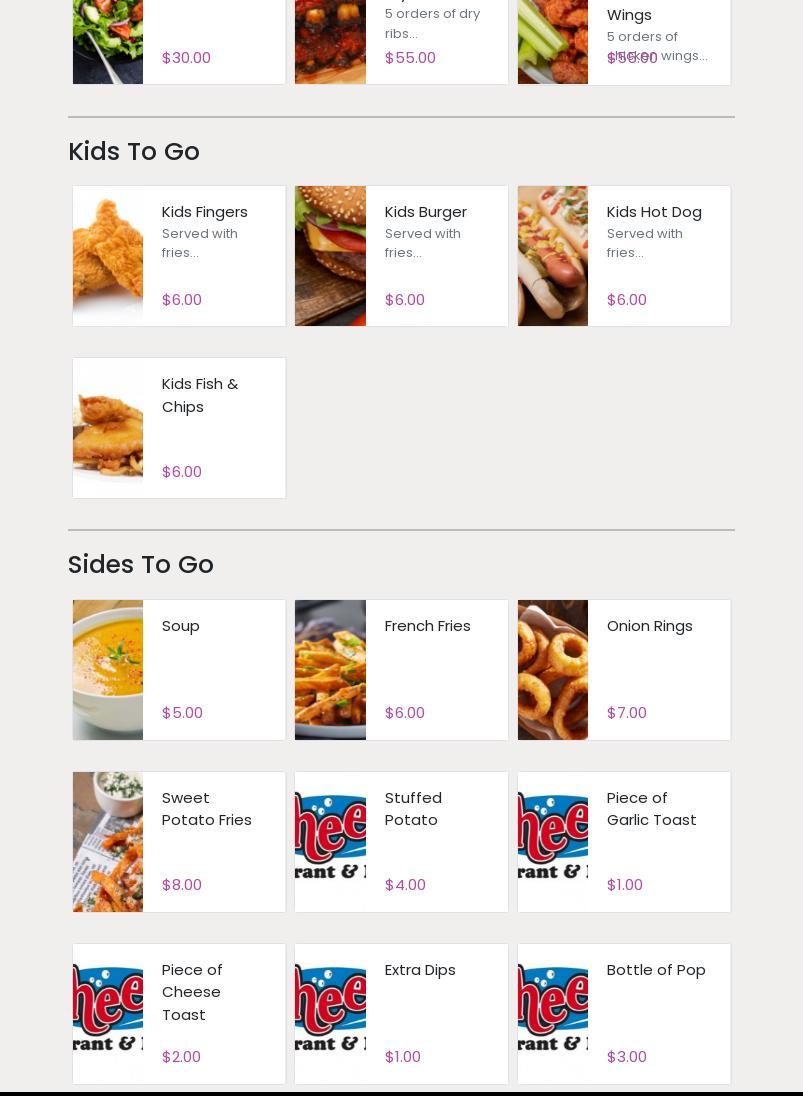Viewport: 803px width, 1096px height.
Task: Click the $8.00 Sweet Potato Fries price
Action: click(x=182, y=885)
